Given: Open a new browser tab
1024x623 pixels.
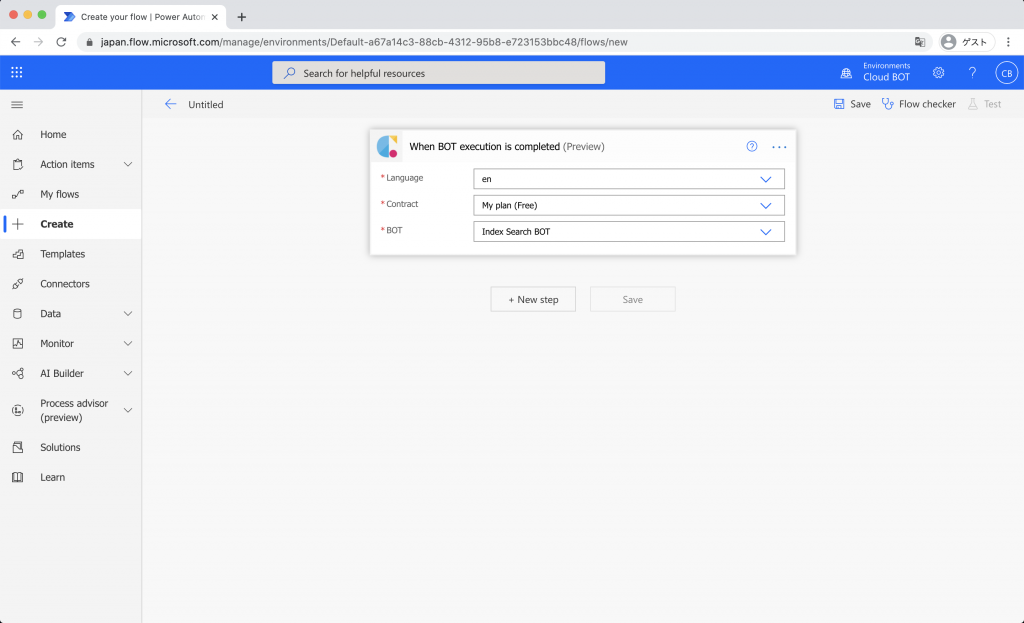Looking at the screenshot, I should [x=242, y=17].
